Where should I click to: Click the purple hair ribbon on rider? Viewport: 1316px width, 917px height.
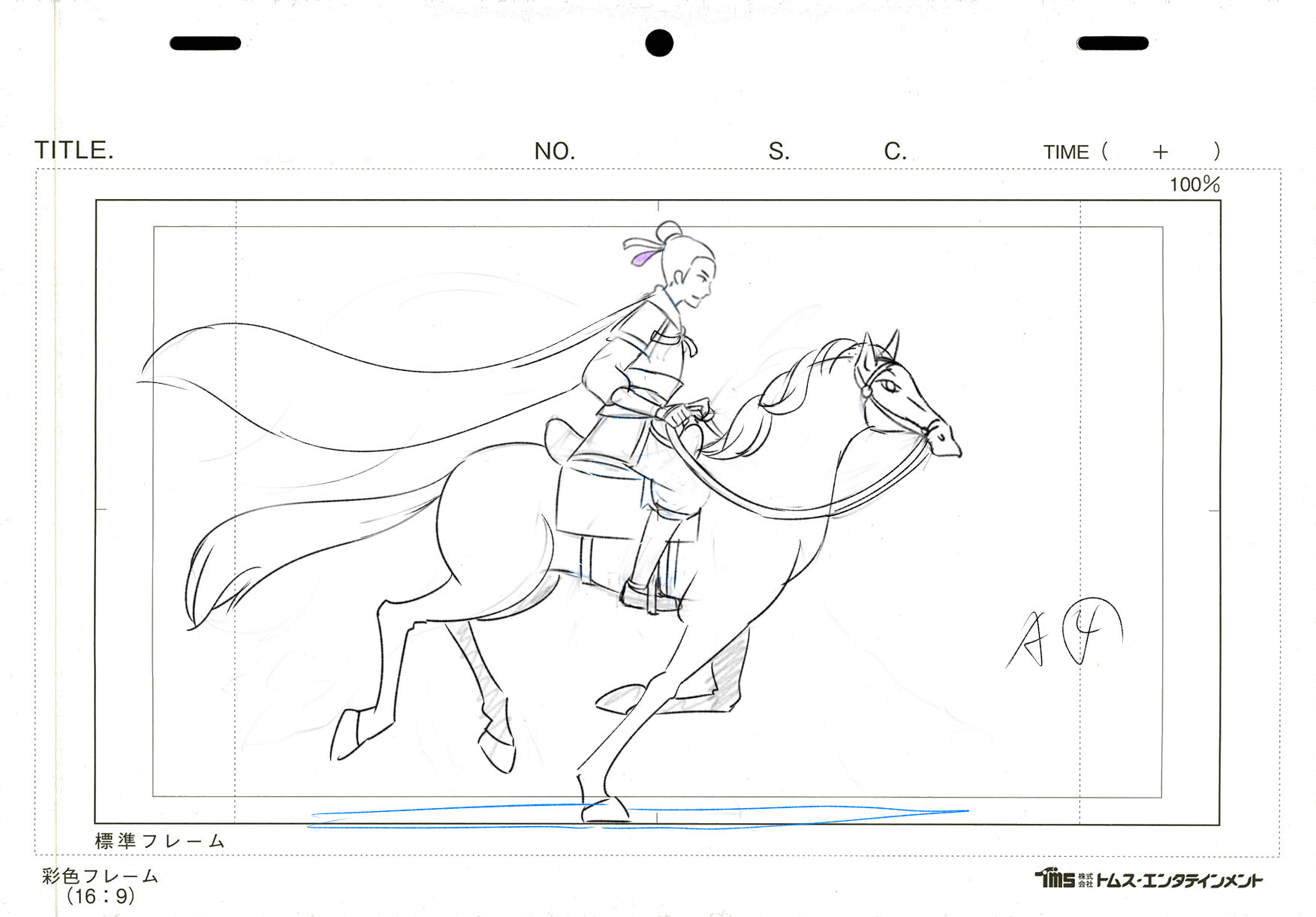644,258
